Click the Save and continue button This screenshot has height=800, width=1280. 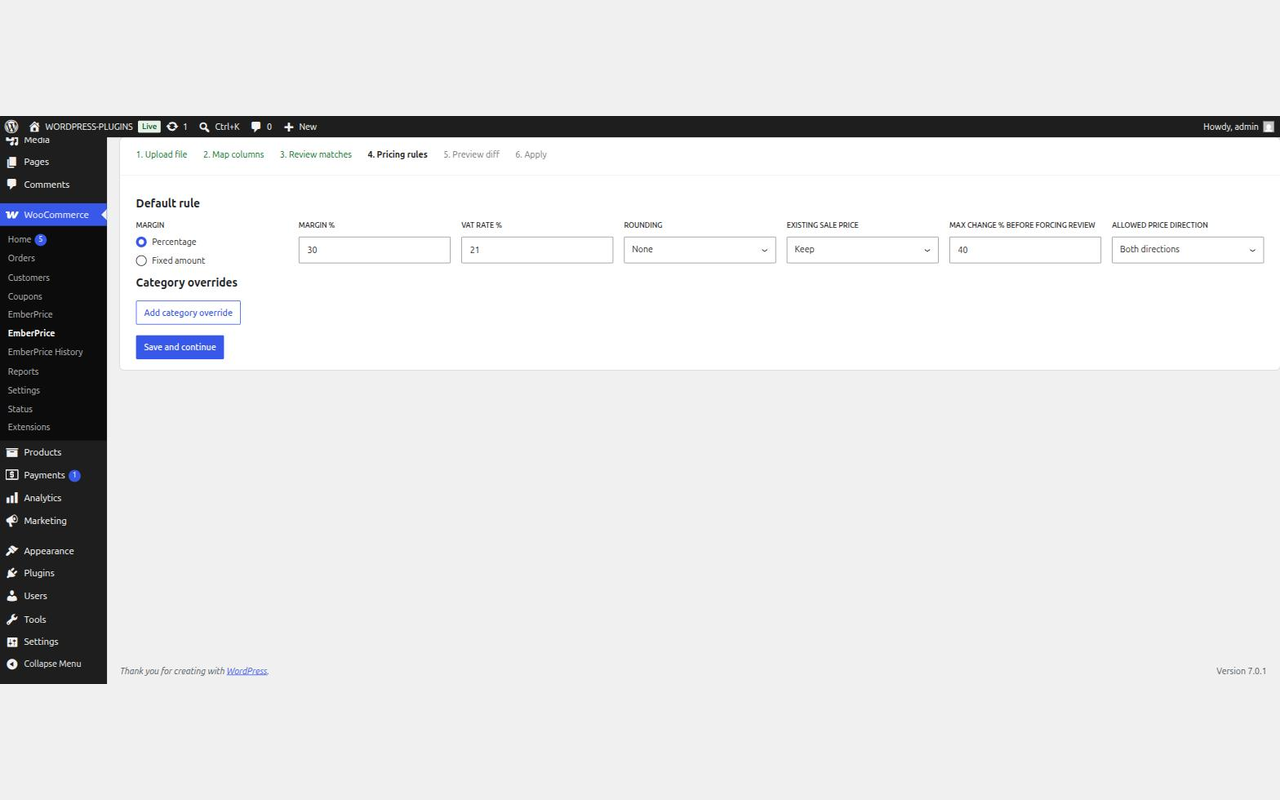180,347
